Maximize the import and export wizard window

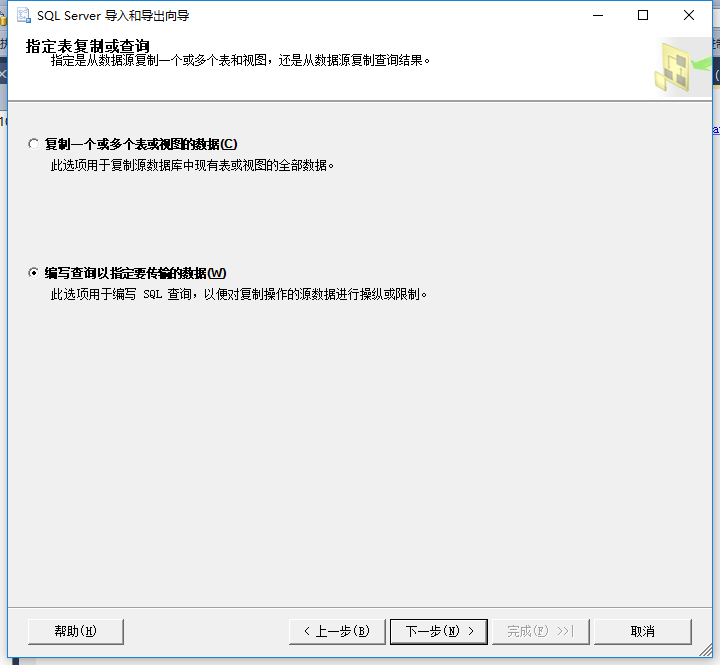[643, 15]
